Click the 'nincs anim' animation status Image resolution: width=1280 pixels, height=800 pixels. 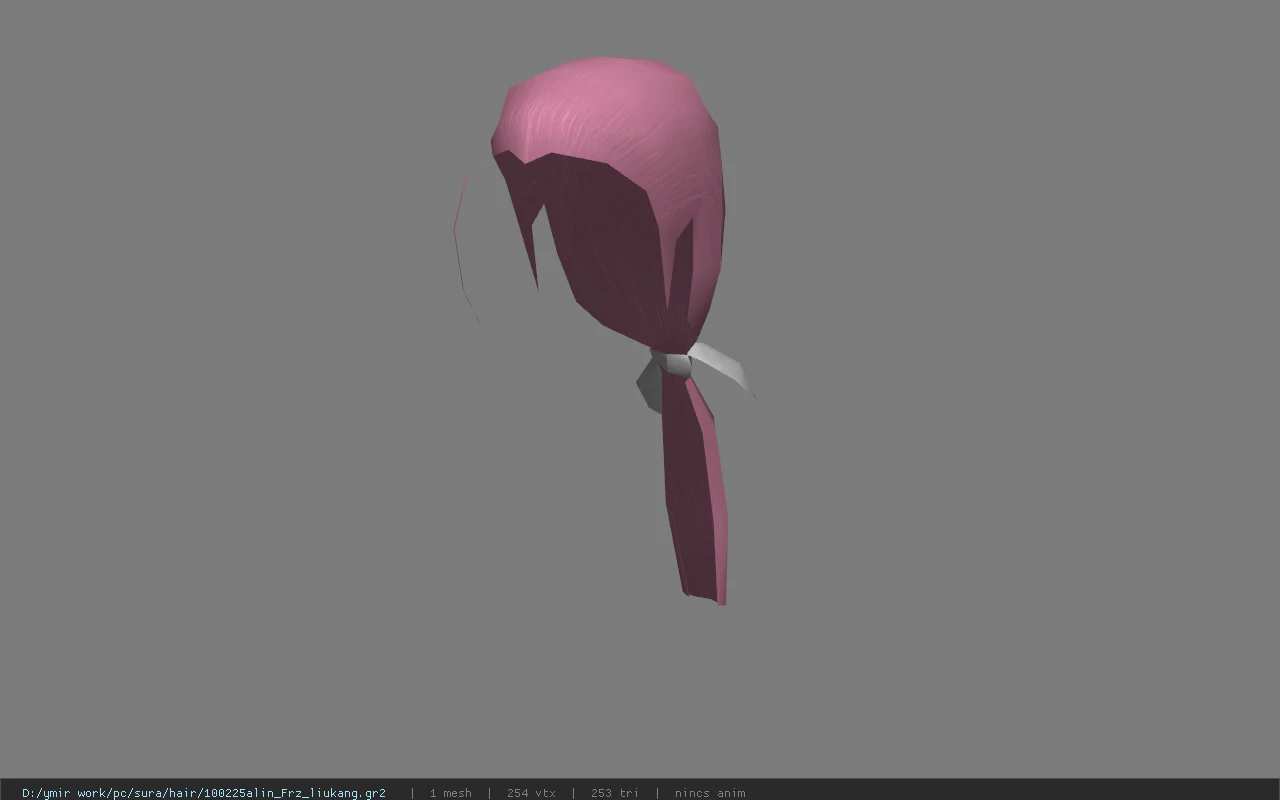[x=710, y=793]
